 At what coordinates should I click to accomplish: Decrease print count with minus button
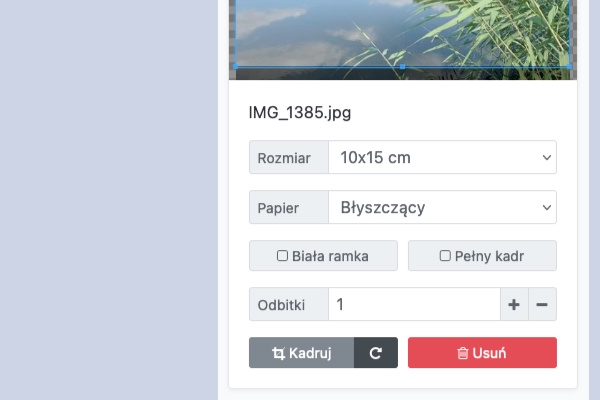point(542,305)
